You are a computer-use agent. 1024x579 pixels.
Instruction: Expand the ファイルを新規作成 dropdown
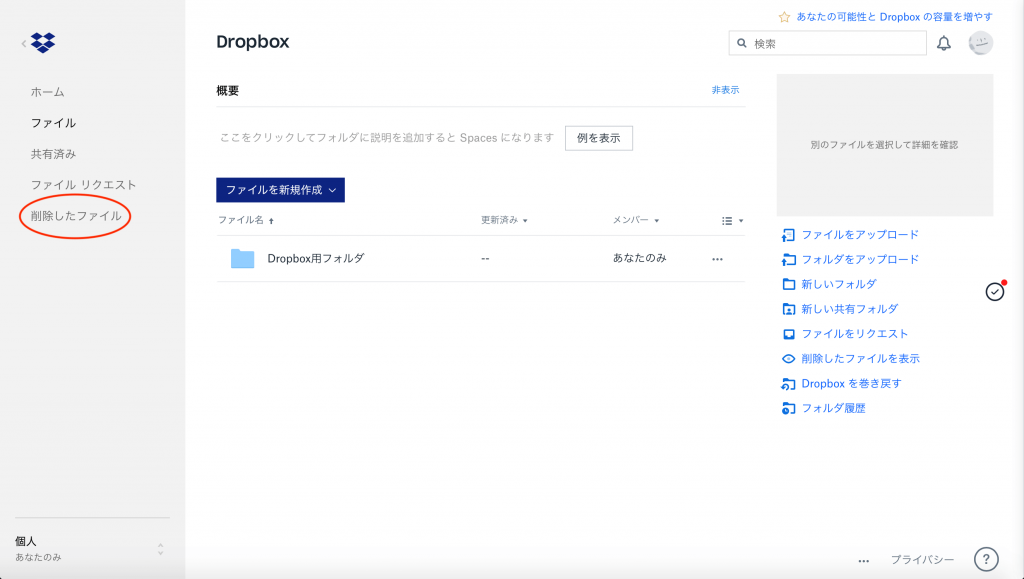point(280,190)
